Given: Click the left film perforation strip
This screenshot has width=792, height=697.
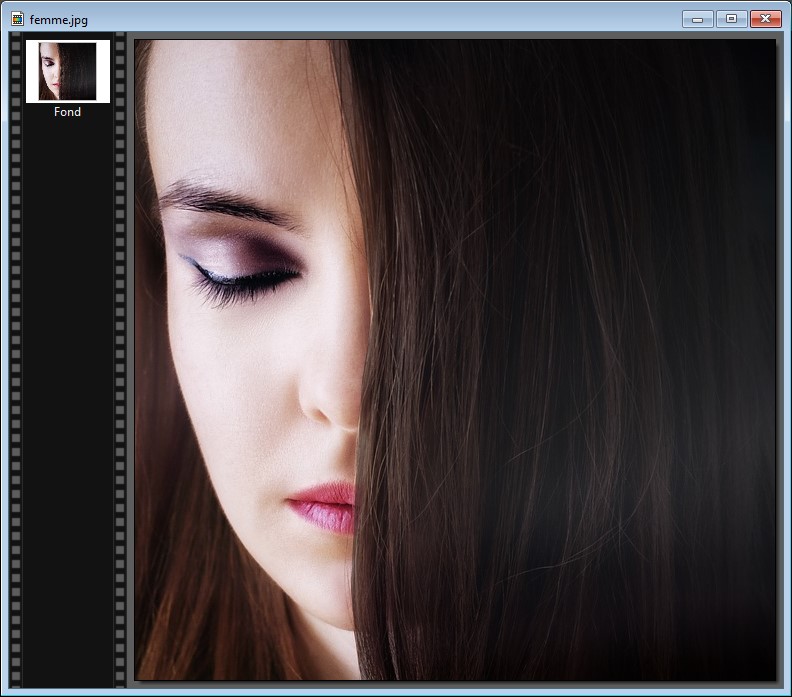Looking at the screenshot, I should pos(15,400).
